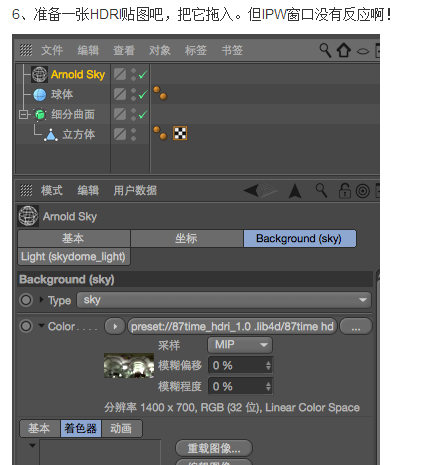Click the home icon in object manager
The height and width of the screenshot is (465, 435).
point(344,50)
